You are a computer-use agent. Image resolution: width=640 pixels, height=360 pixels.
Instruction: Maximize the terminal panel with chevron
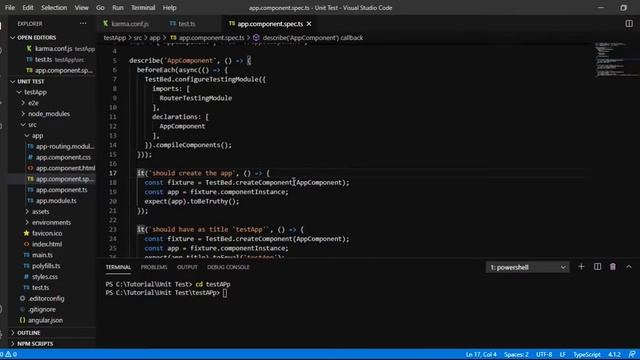[629, 267]
